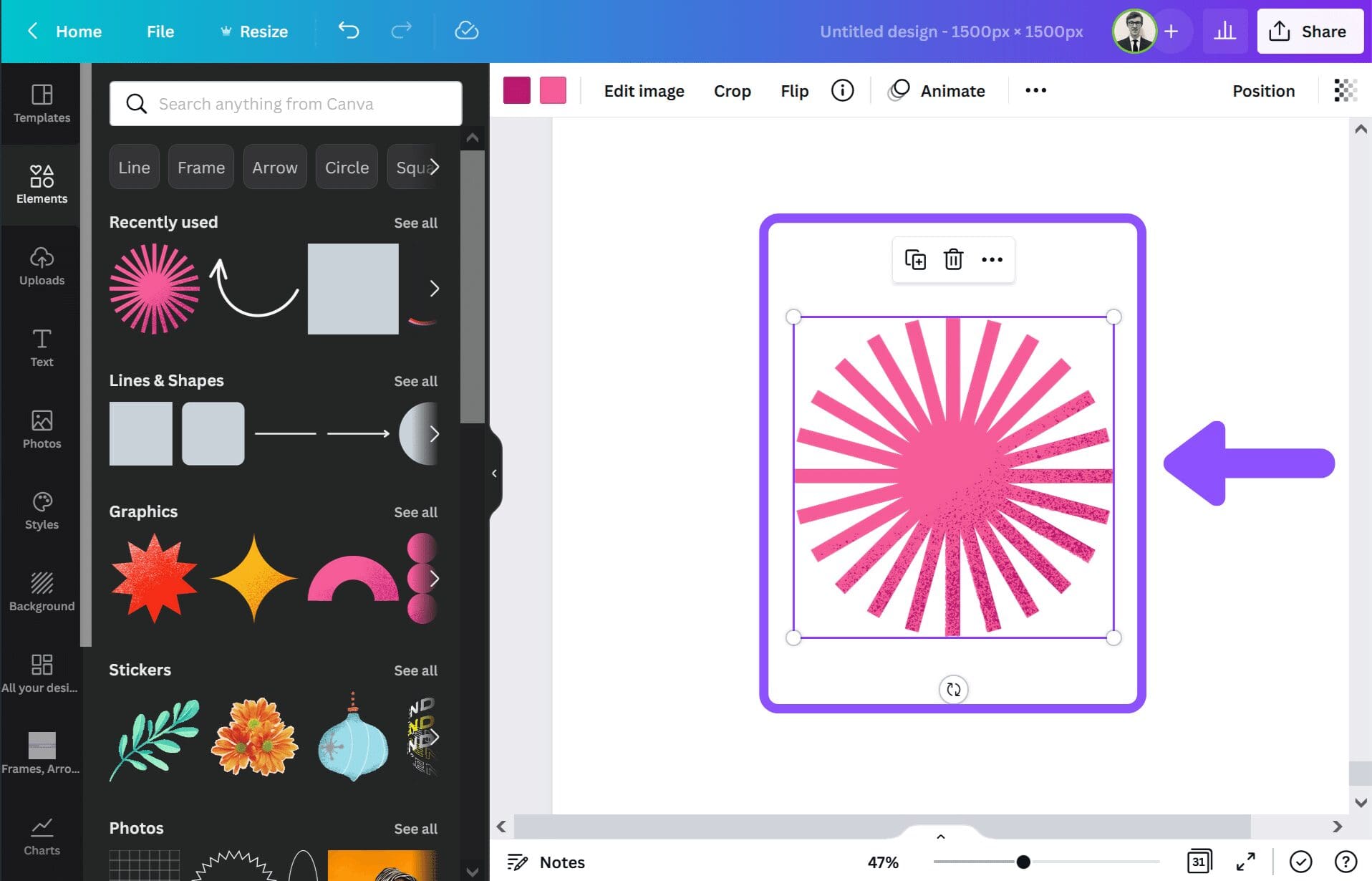Open the Photos panel

[41, 430]
